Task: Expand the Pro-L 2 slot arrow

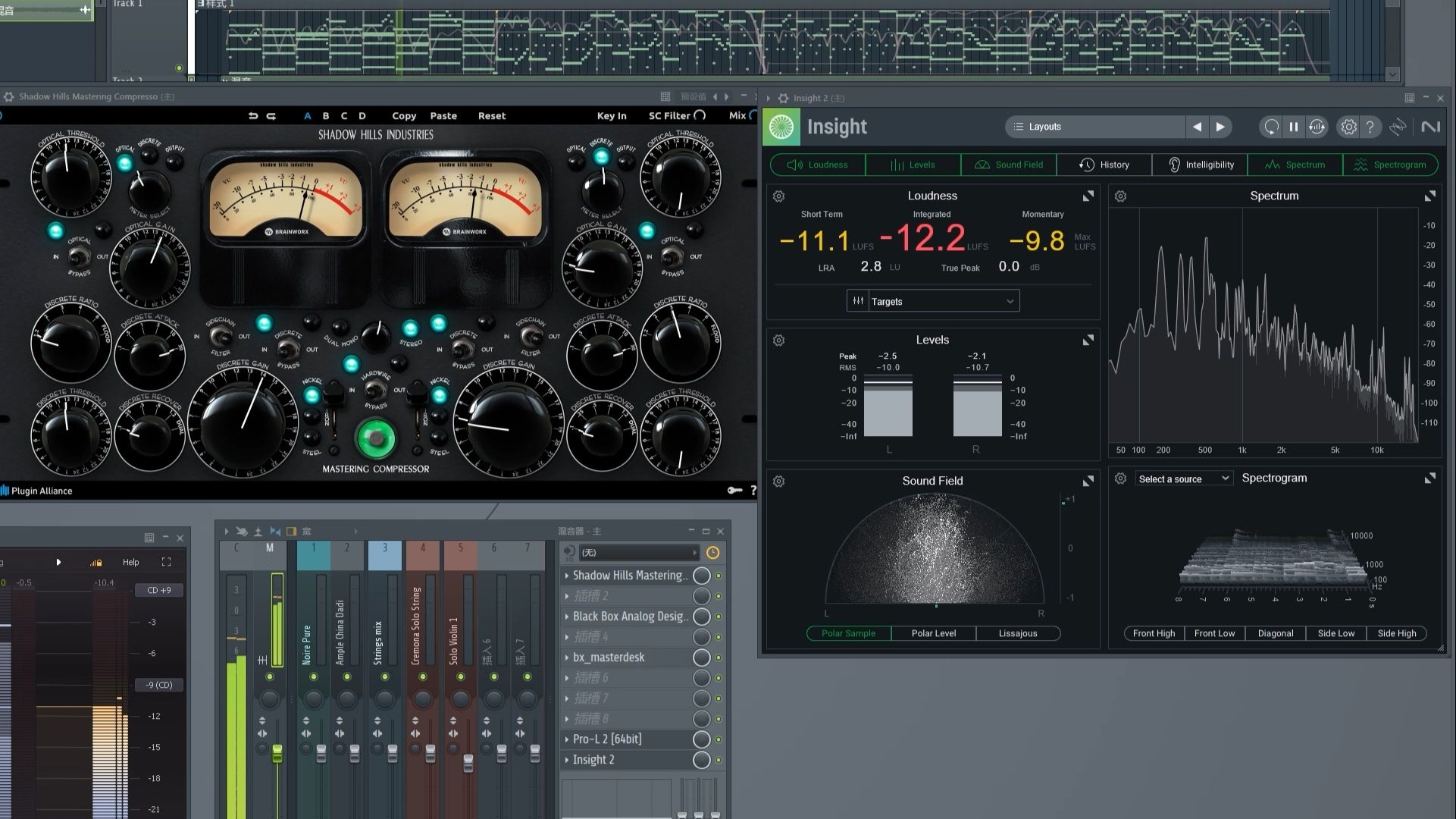Action: point(567,739)
